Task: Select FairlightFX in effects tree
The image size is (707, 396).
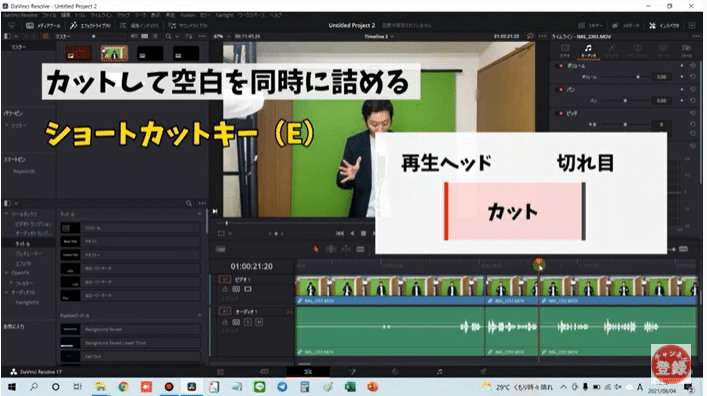Action: tap(27, 302)
